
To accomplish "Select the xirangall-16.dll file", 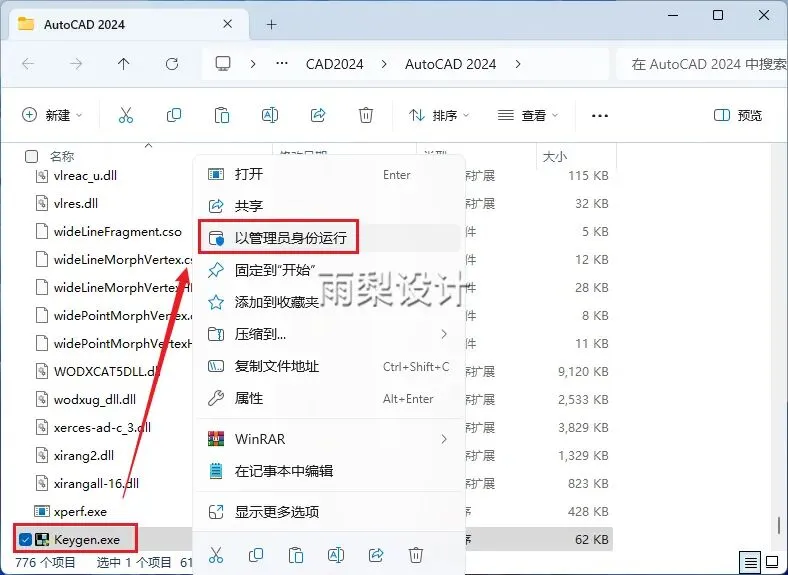I will tap(96, 484).
